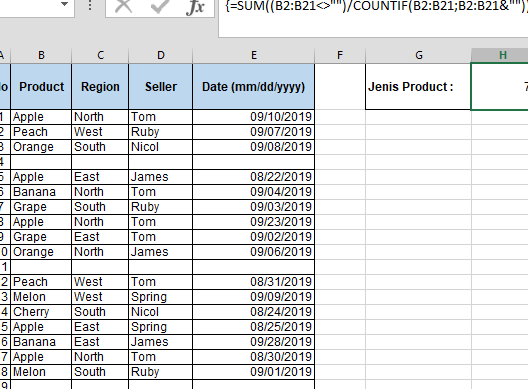This screenshot has width=528, height=389.
Task: Click Melon cell in West Spring row
Action: (x=41, y=297)
